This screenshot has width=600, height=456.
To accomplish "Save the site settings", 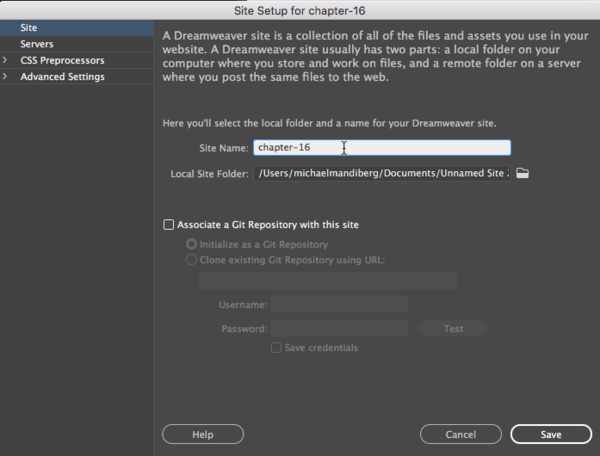I will click(x=550, y=435).
